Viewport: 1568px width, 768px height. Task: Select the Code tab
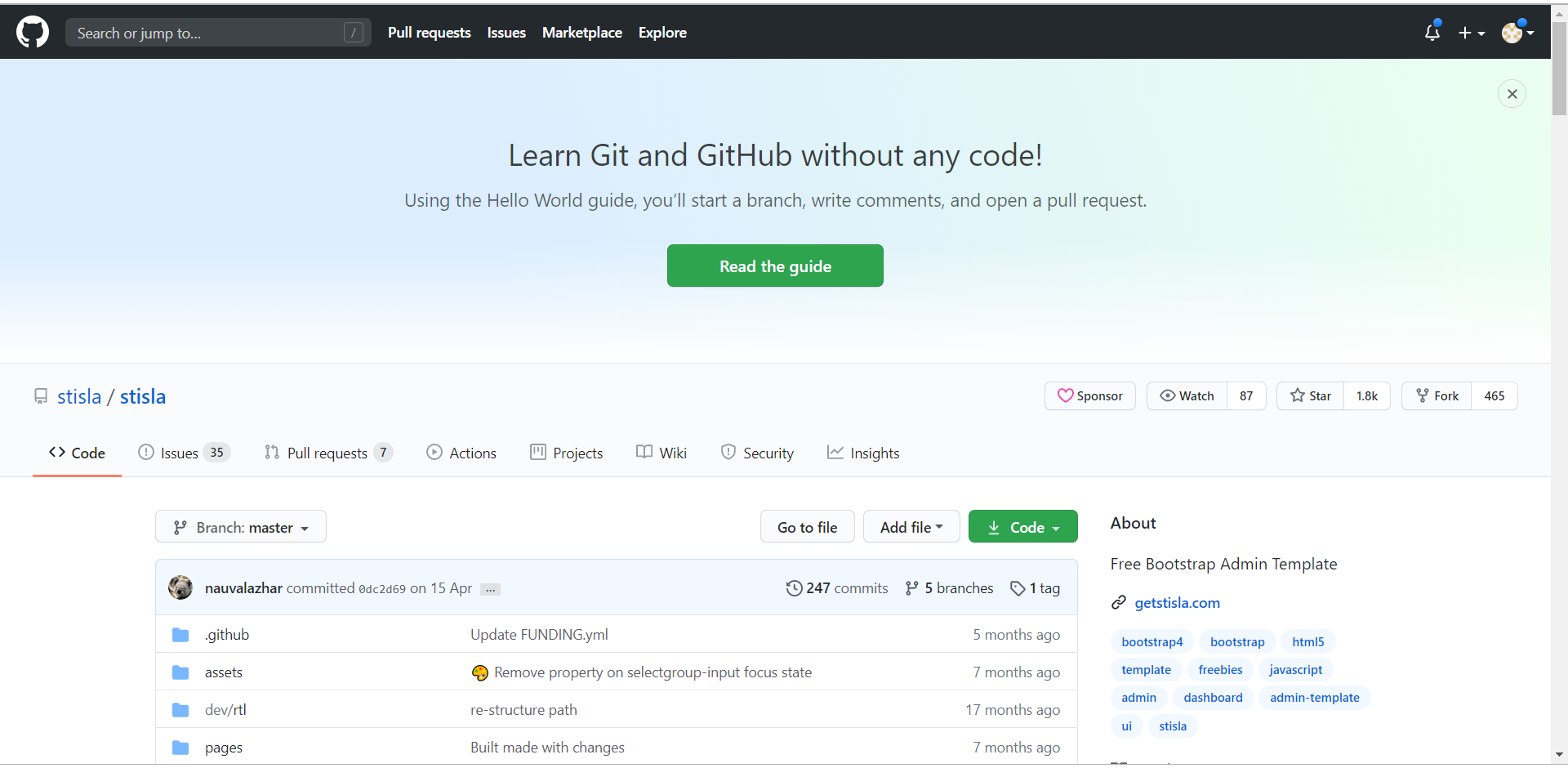[77, 453]
